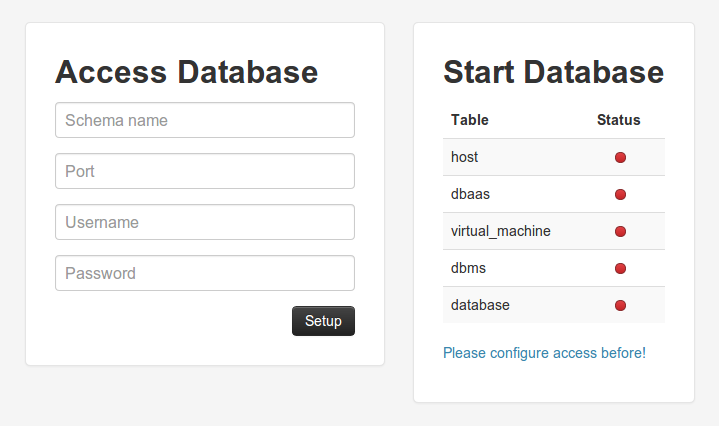719x426 pixels.
Task: Click the Setup button
Action: (x=323, y=321)
